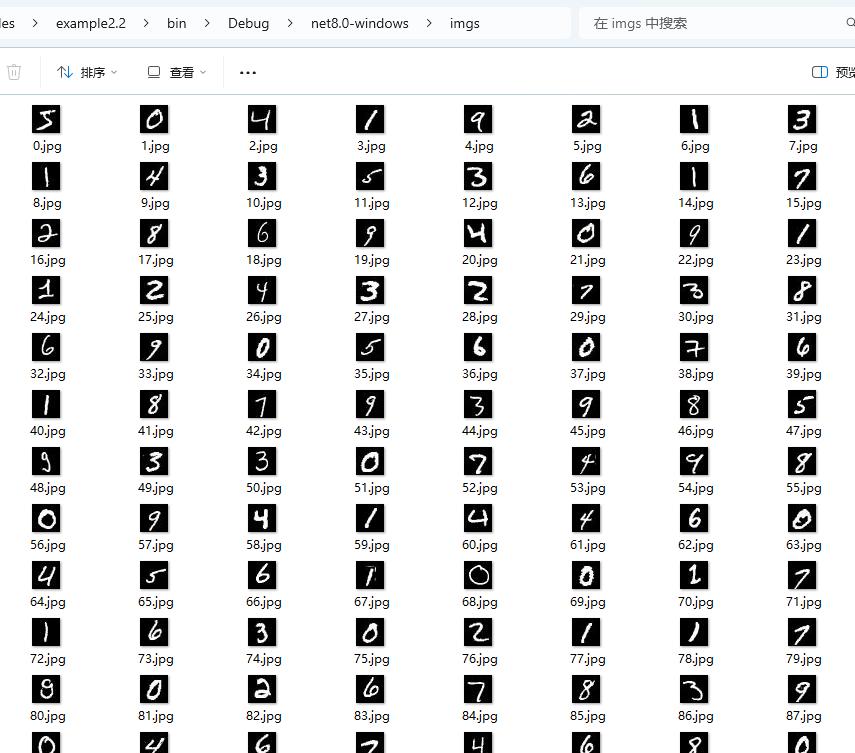Pick the 46.jpg image thumbnail

(694, 405)
